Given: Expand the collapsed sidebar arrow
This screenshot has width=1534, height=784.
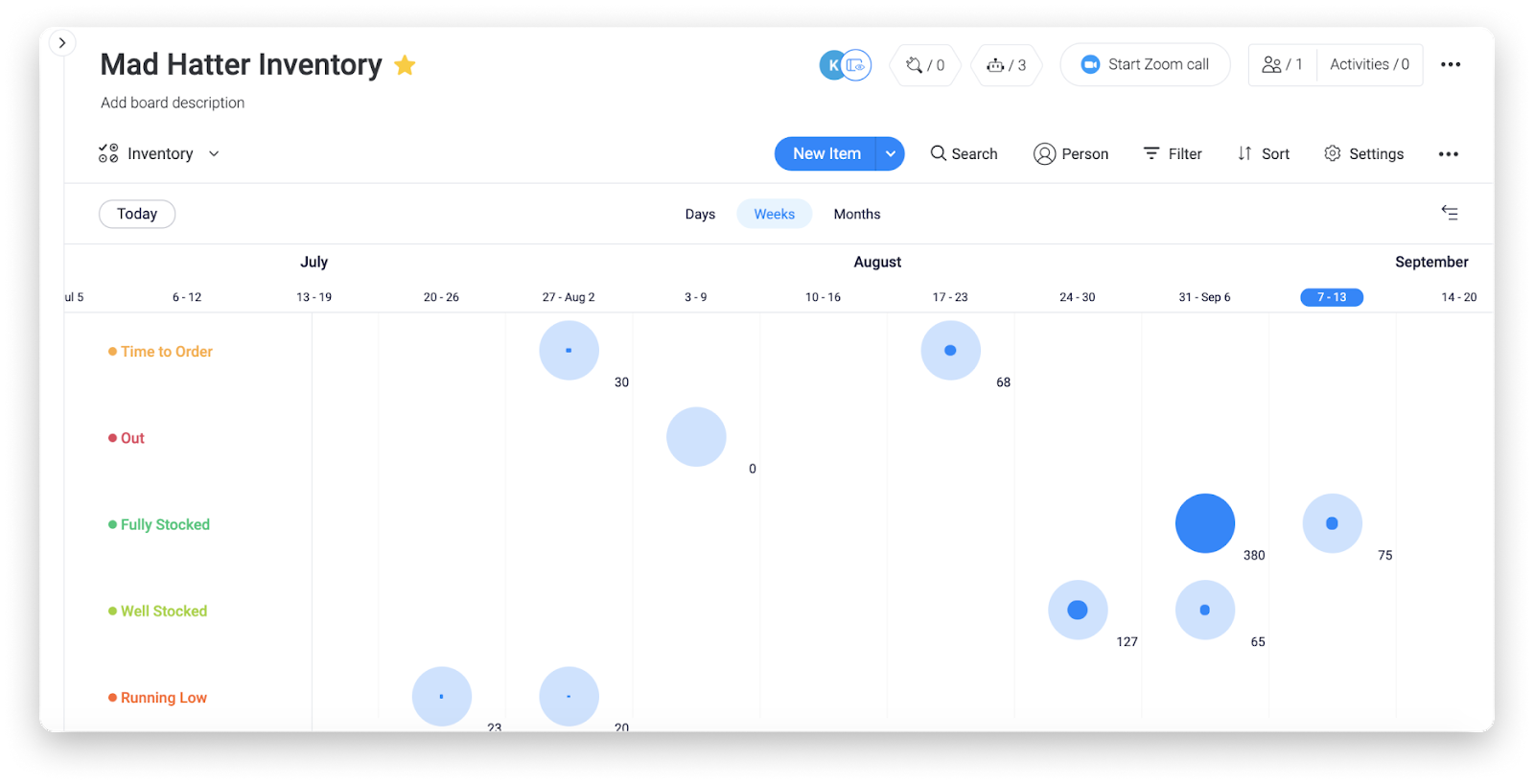Looking at the screenshot, I should tap(62, 42).
